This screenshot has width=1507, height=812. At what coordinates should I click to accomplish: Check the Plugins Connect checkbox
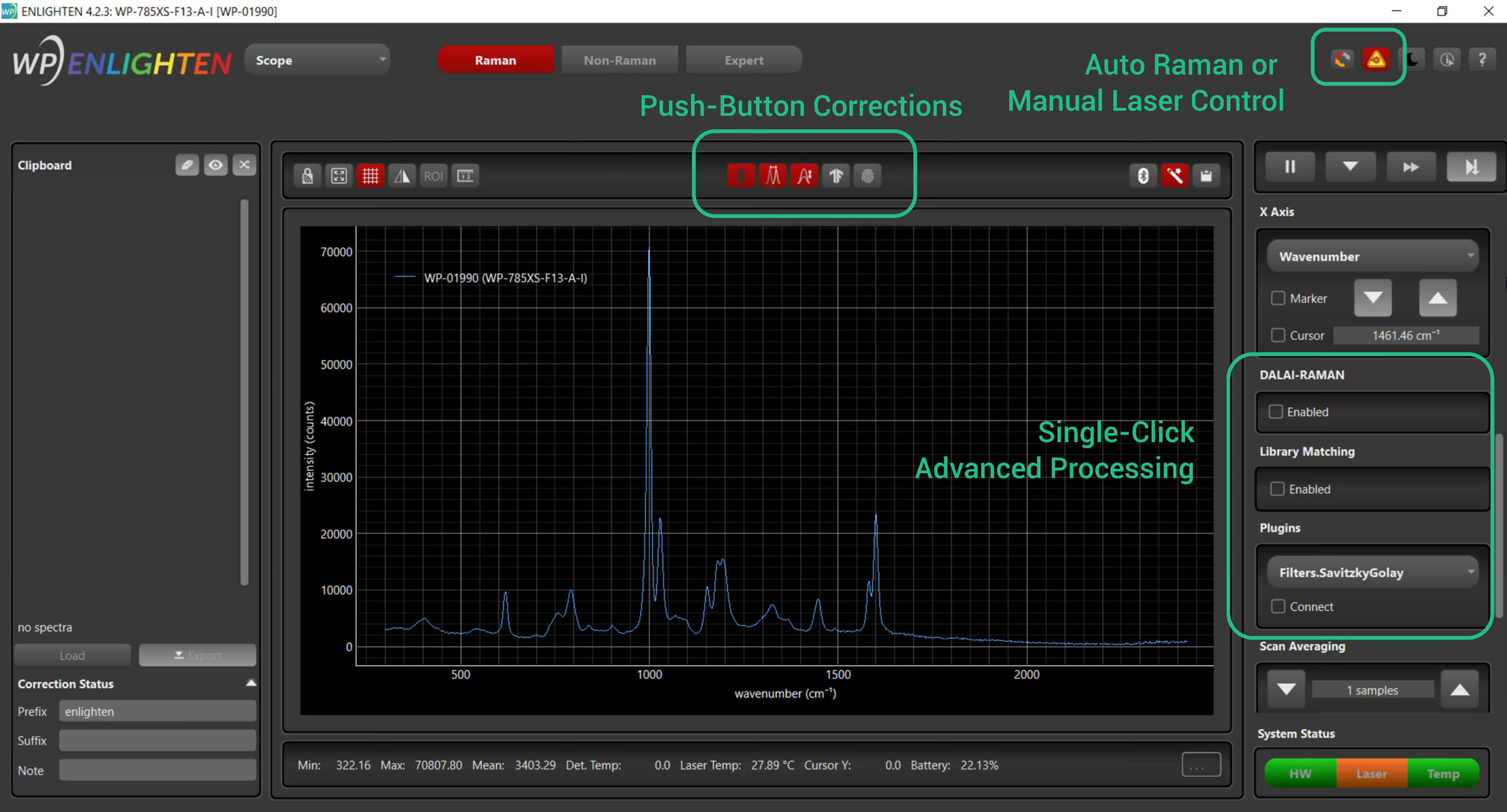point(1278,606)
